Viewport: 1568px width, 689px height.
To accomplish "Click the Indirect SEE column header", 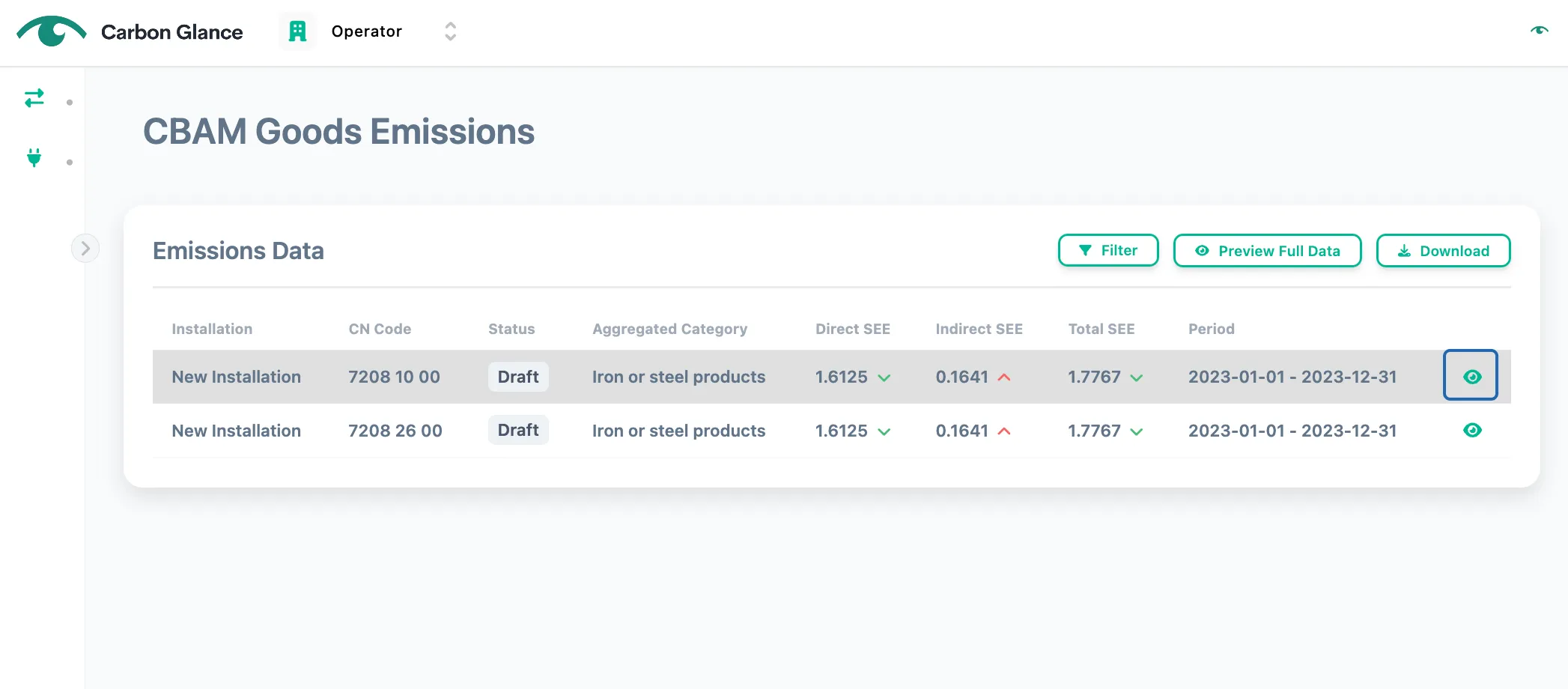I will (x=979, y=329).
